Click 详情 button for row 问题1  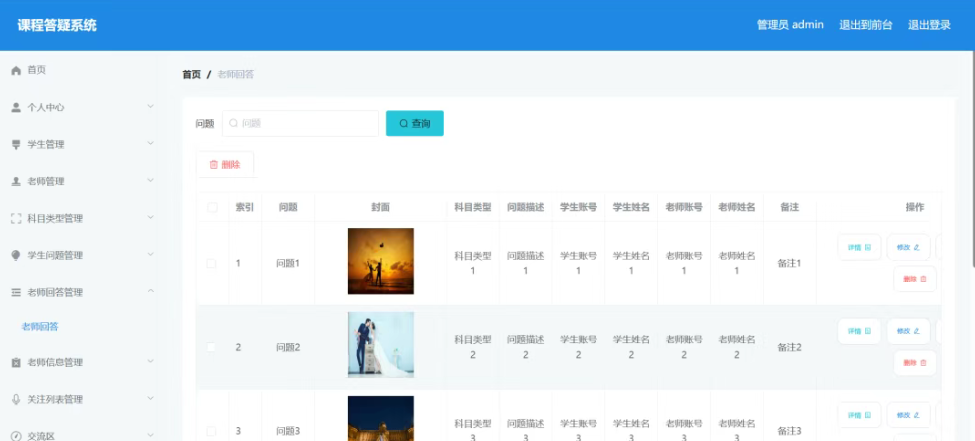(859, 247)
